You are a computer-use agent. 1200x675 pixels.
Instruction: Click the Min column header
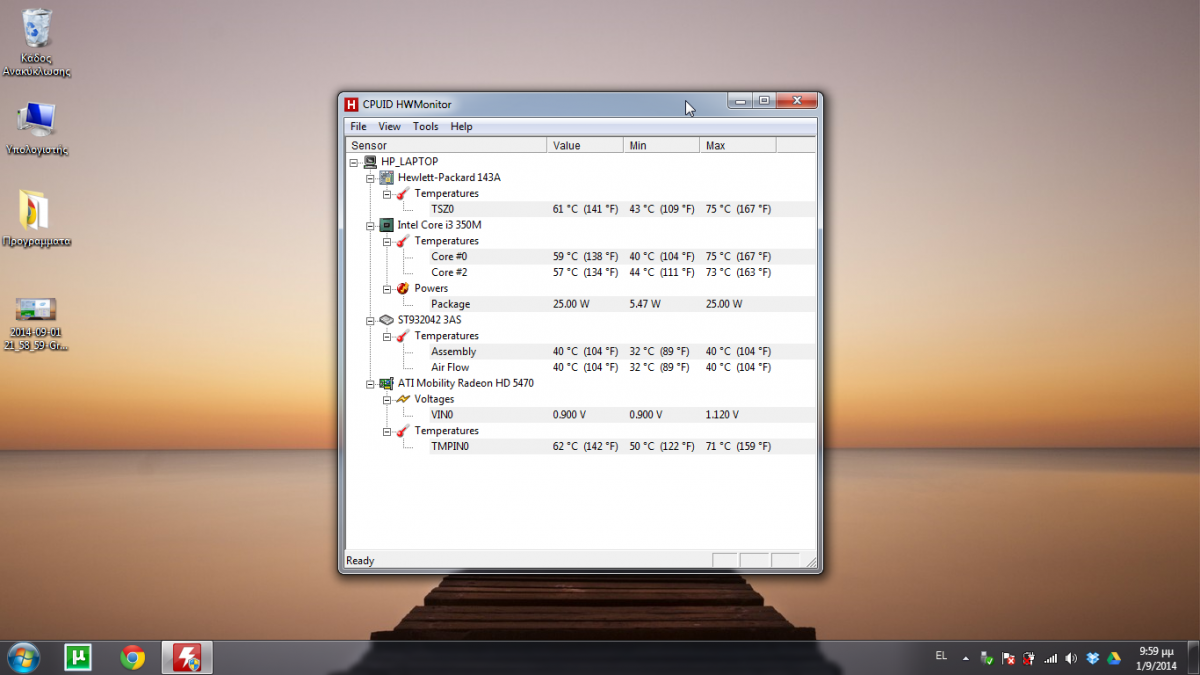click(662, 146)
